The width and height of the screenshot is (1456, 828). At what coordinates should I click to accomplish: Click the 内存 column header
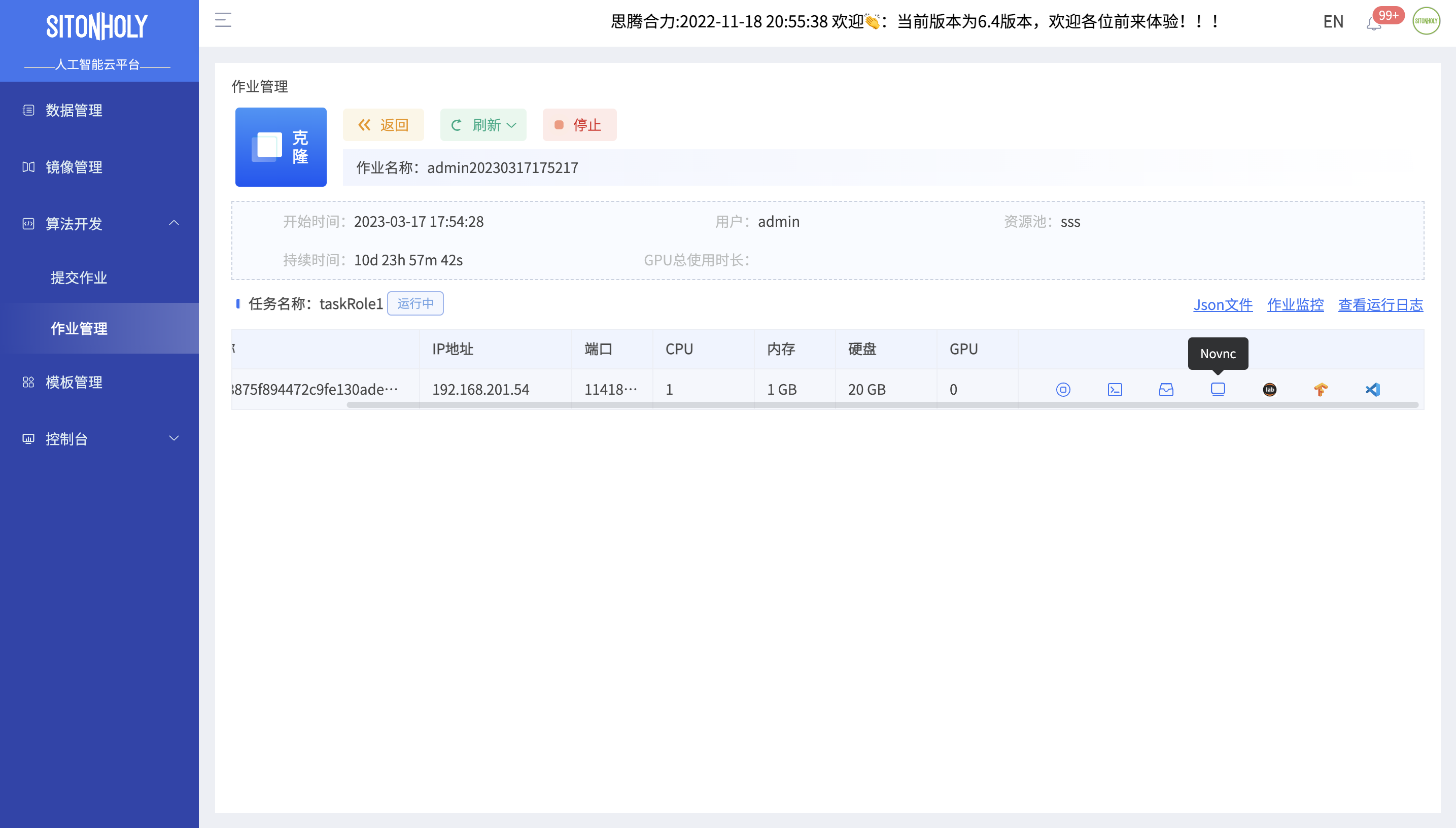tap(795, 349)
